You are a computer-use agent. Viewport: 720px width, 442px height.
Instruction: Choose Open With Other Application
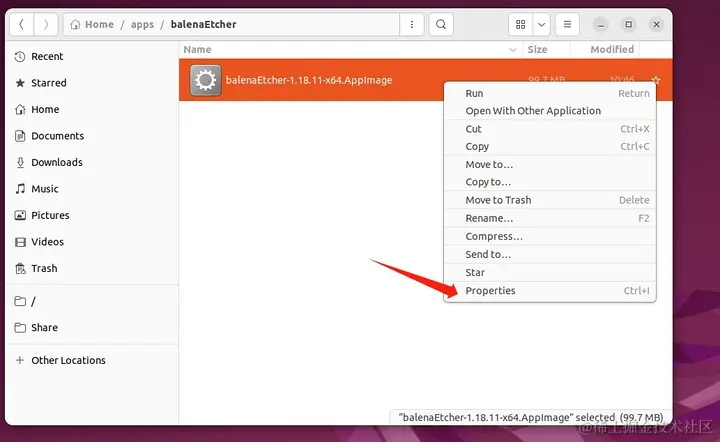click(x=550, y=111)
